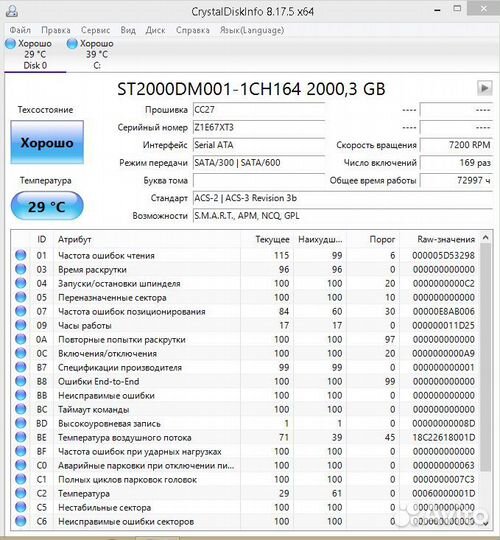Image resolution: width=500 pixels, height=540 pixels.
Task: Click raw value 000000011D25
Action: click(444, 325)
